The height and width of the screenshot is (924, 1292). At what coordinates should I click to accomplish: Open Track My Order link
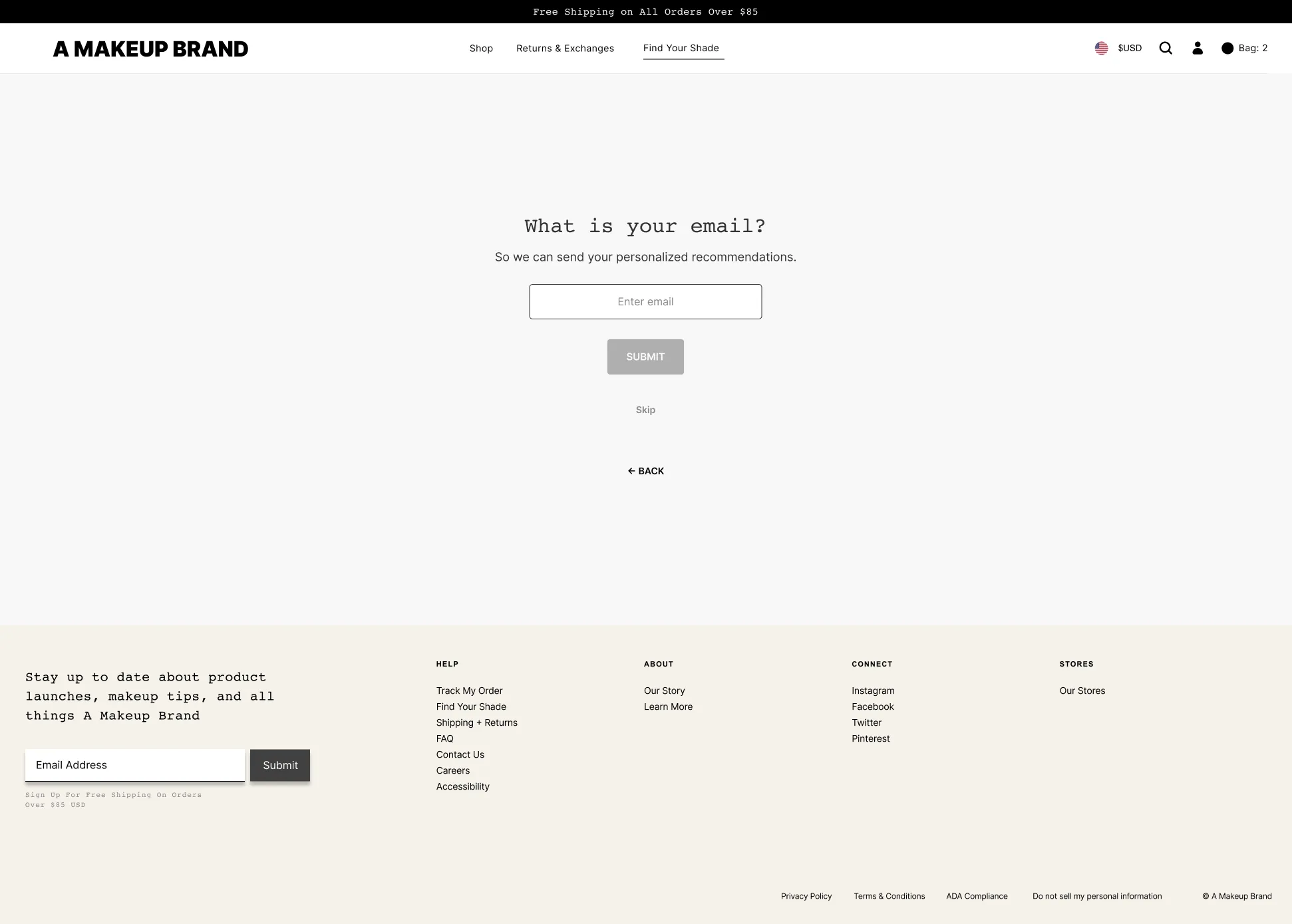[x=469, y=691]
